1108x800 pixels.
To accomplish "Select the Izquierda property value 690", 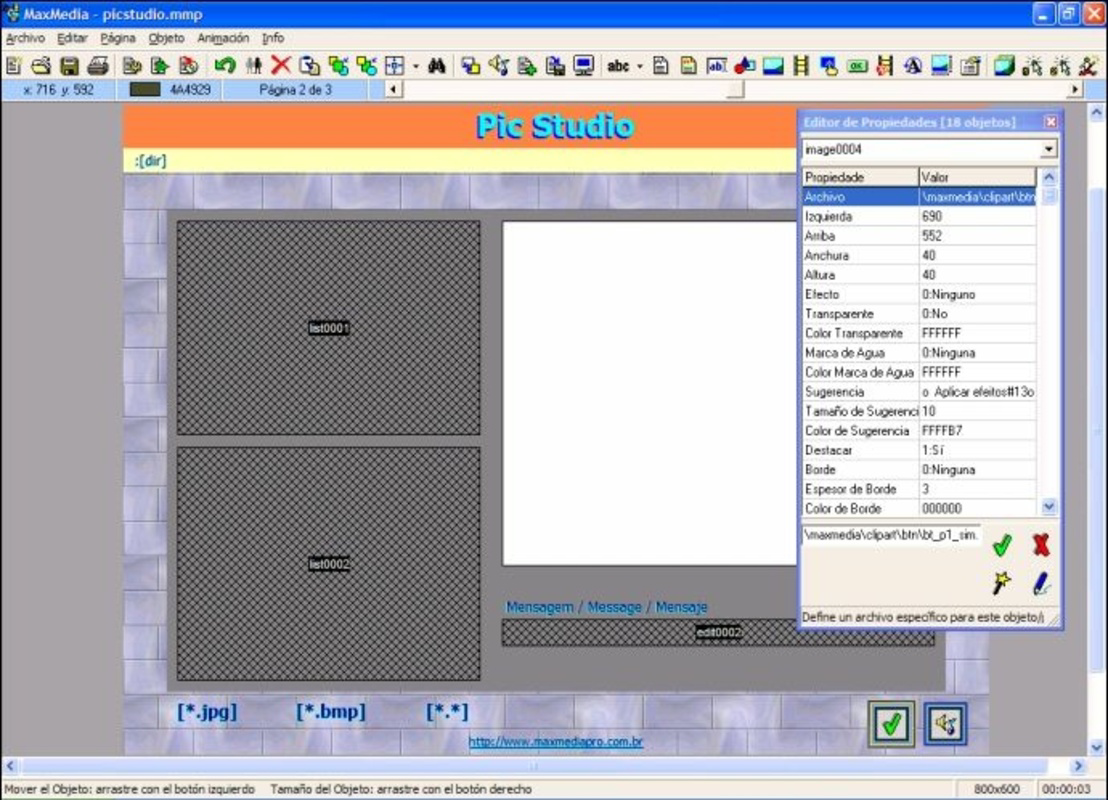I will click(x=977, y=216).
